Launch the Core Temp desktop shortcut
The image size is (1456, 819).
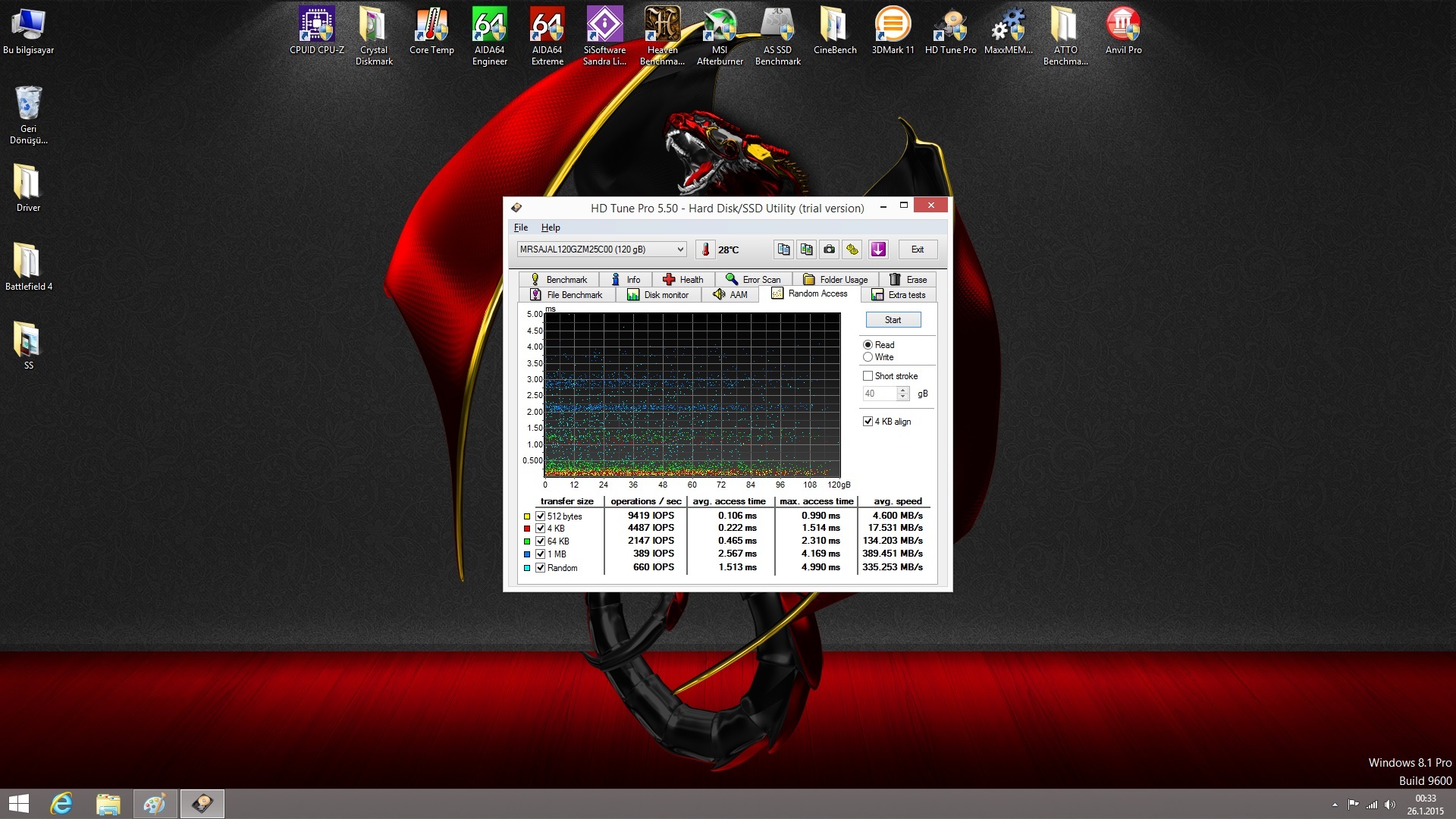tap(431, 31)
